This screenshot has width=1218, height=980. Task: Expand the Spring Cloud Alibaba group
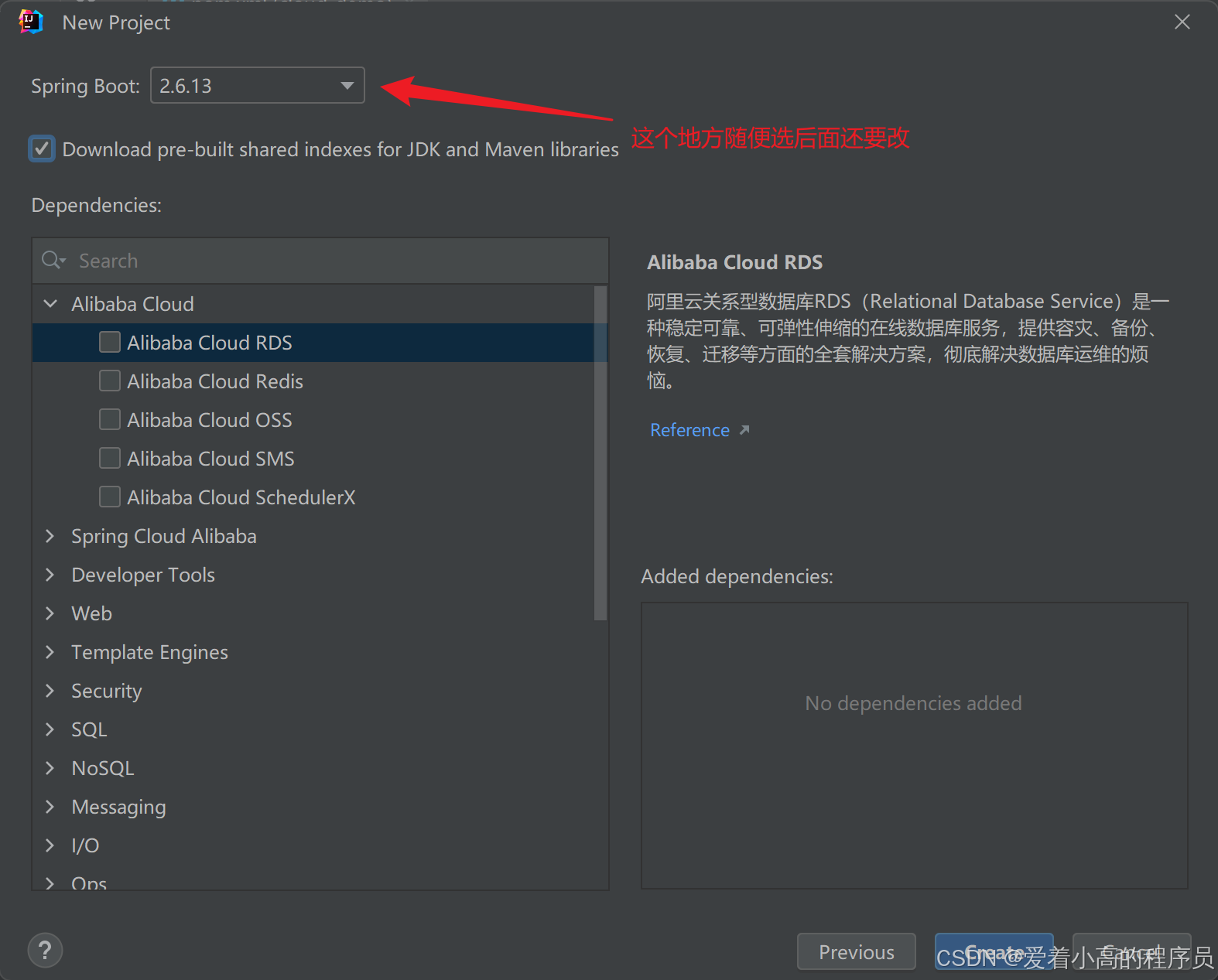50,536
